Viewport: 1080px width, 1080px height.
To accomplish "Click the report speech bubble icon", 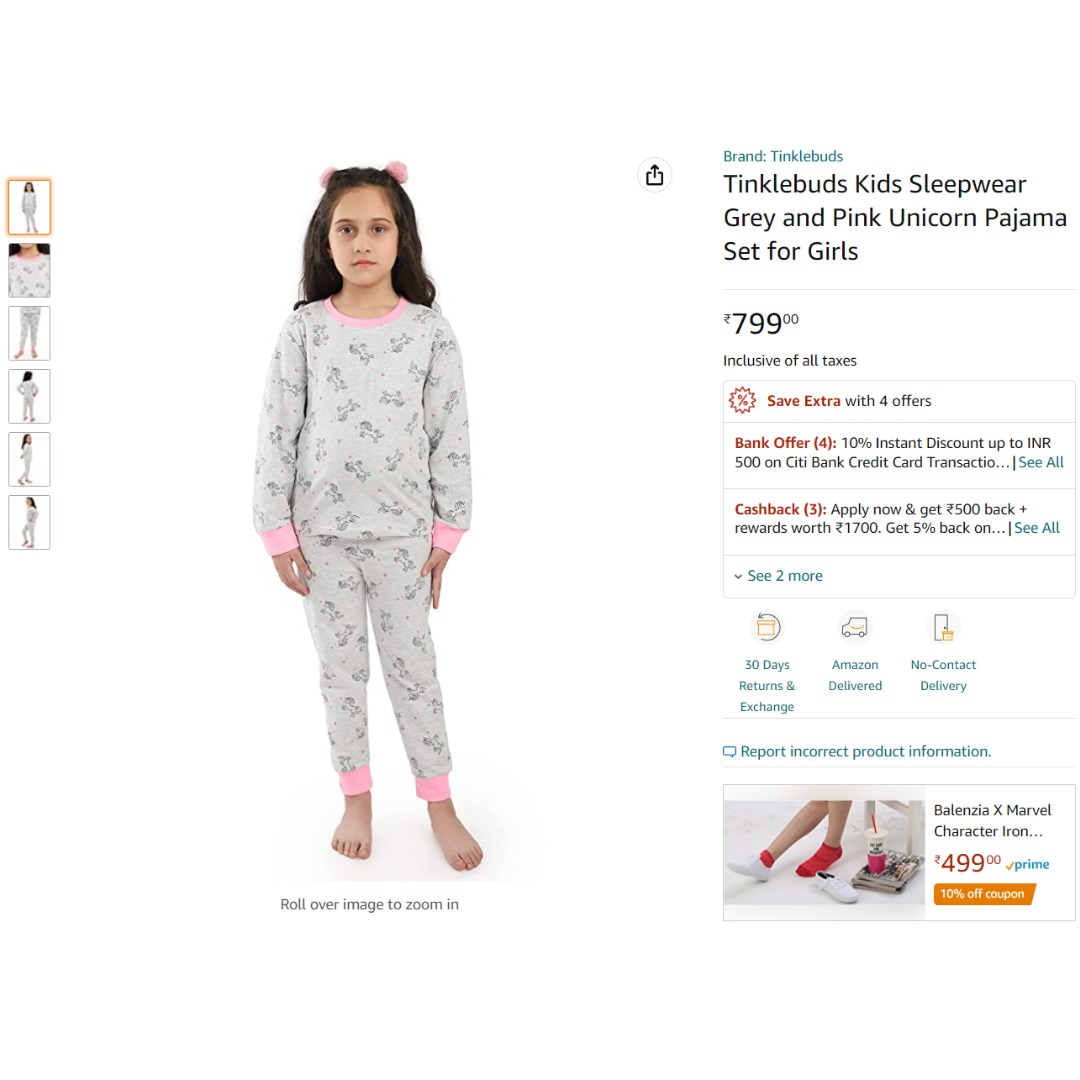I will click(729, 751).
